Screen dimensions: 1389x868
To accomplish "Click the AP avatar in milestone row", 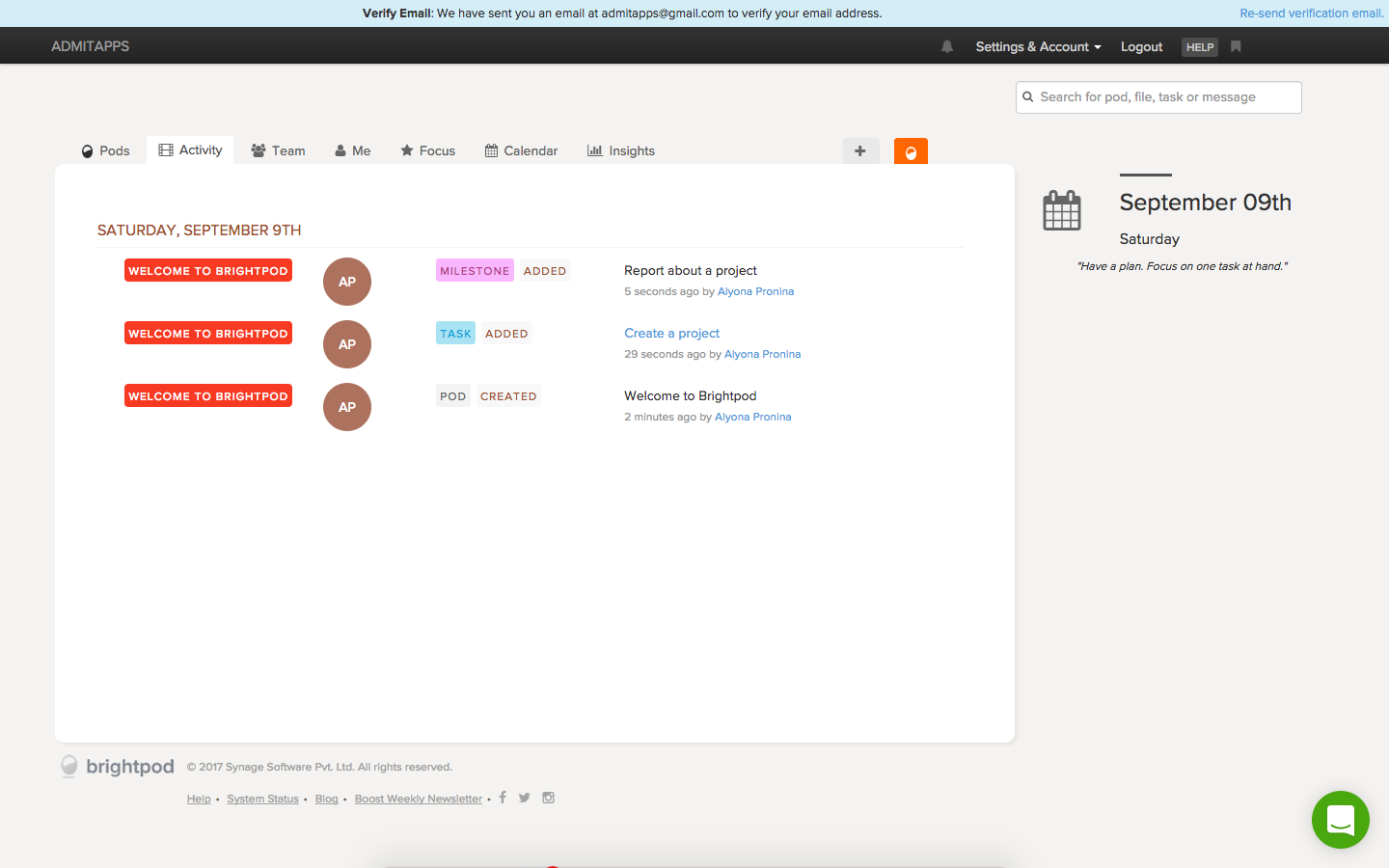I will click(x=347, y=282).
